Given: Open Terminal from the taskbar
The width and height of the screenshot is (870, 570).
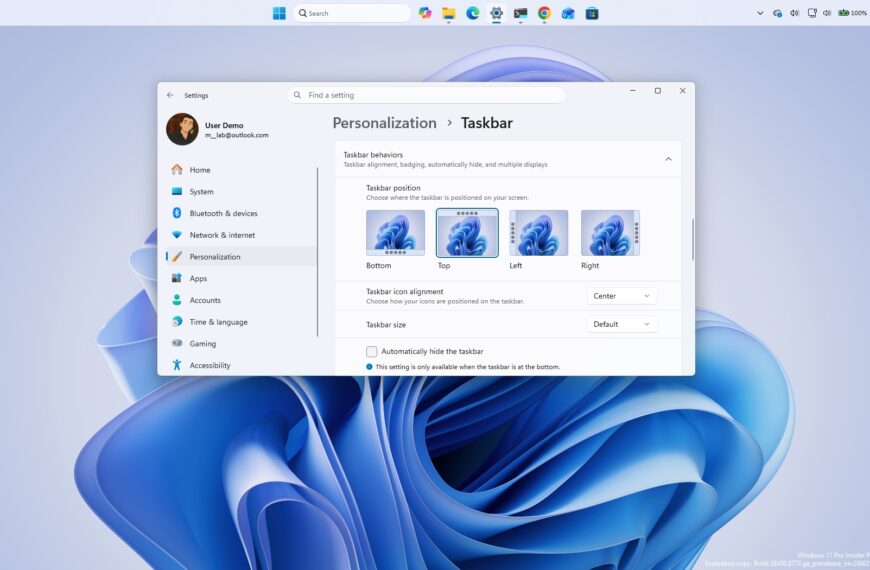Looking at the screenshot, I should coord(520,13).
